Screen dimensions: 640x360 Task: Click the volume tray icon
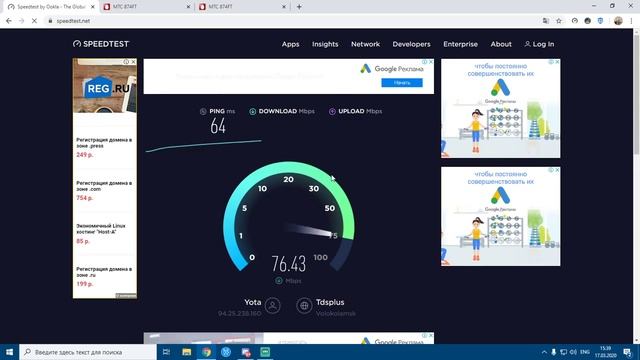pos(573,352)
